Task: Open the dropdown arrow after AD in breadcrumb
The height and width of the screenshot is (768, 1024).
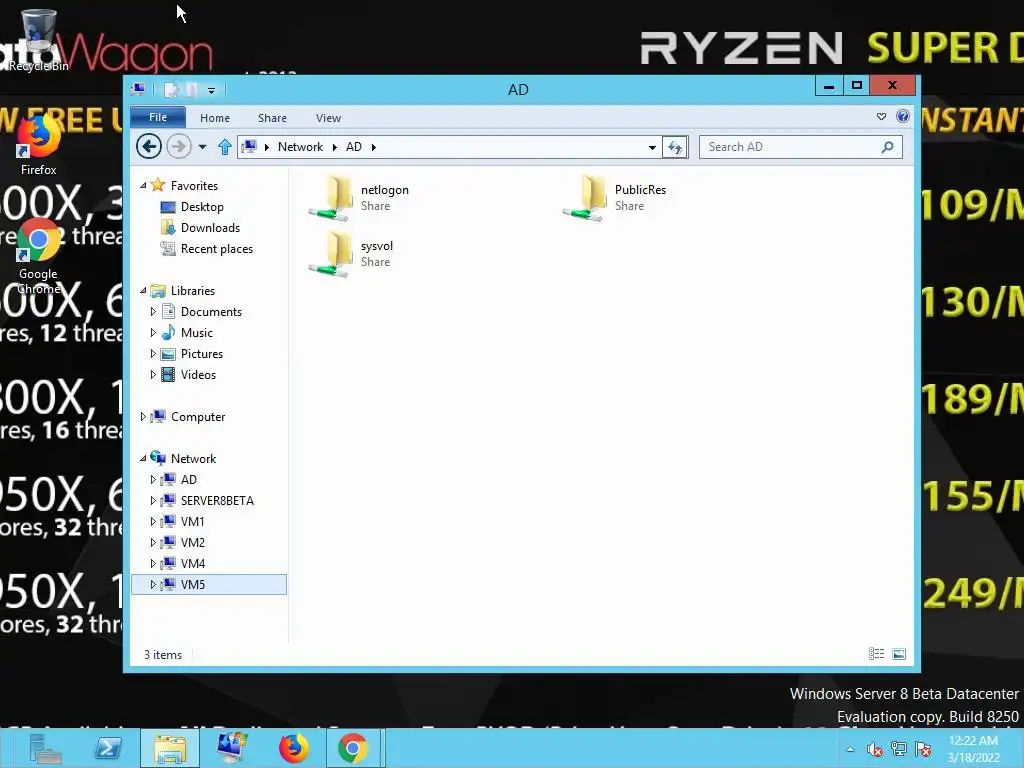Action: [x=374, y=147]
